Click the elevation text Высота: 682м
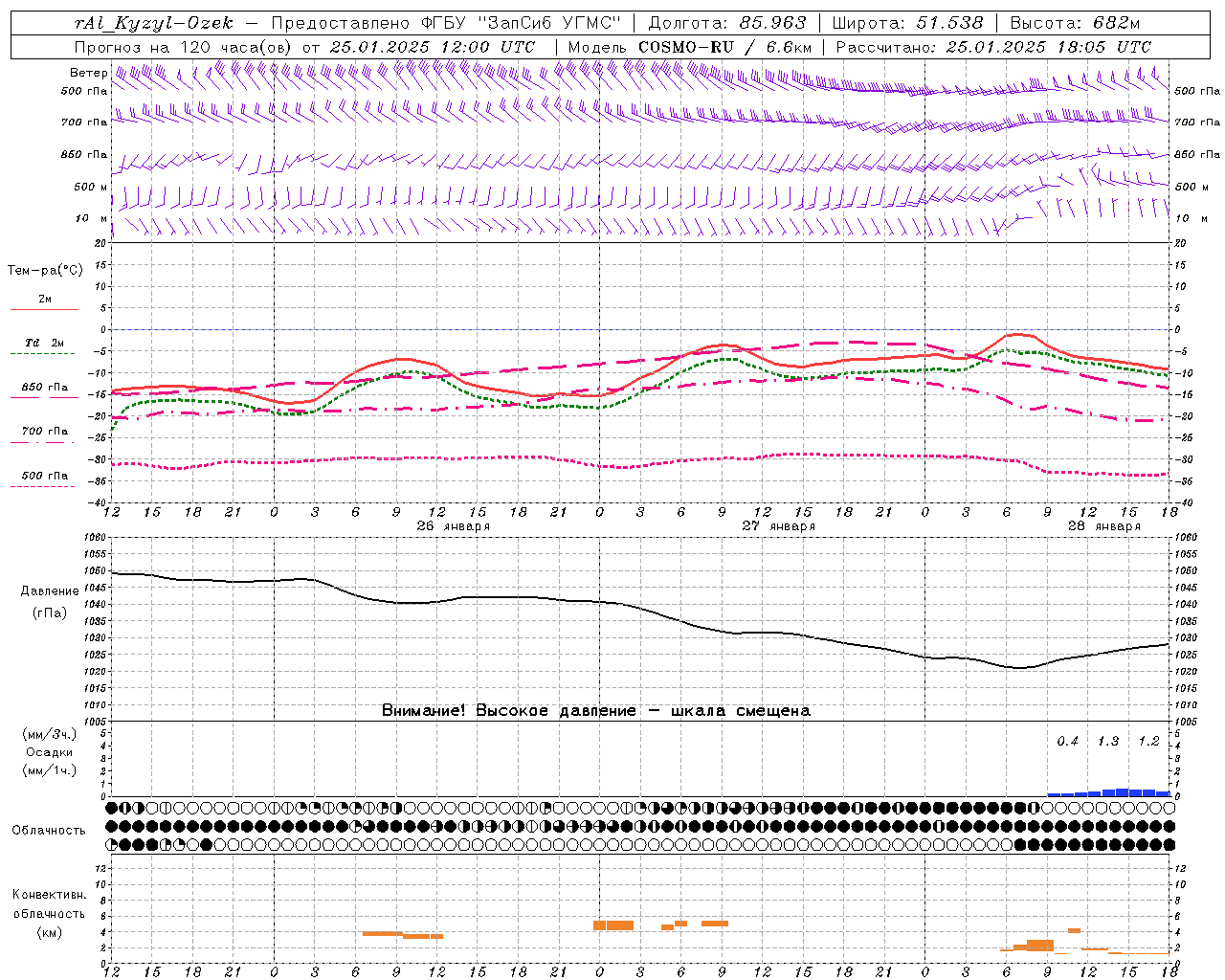The image size is (1225, 980). click(x=1076, y=23)
